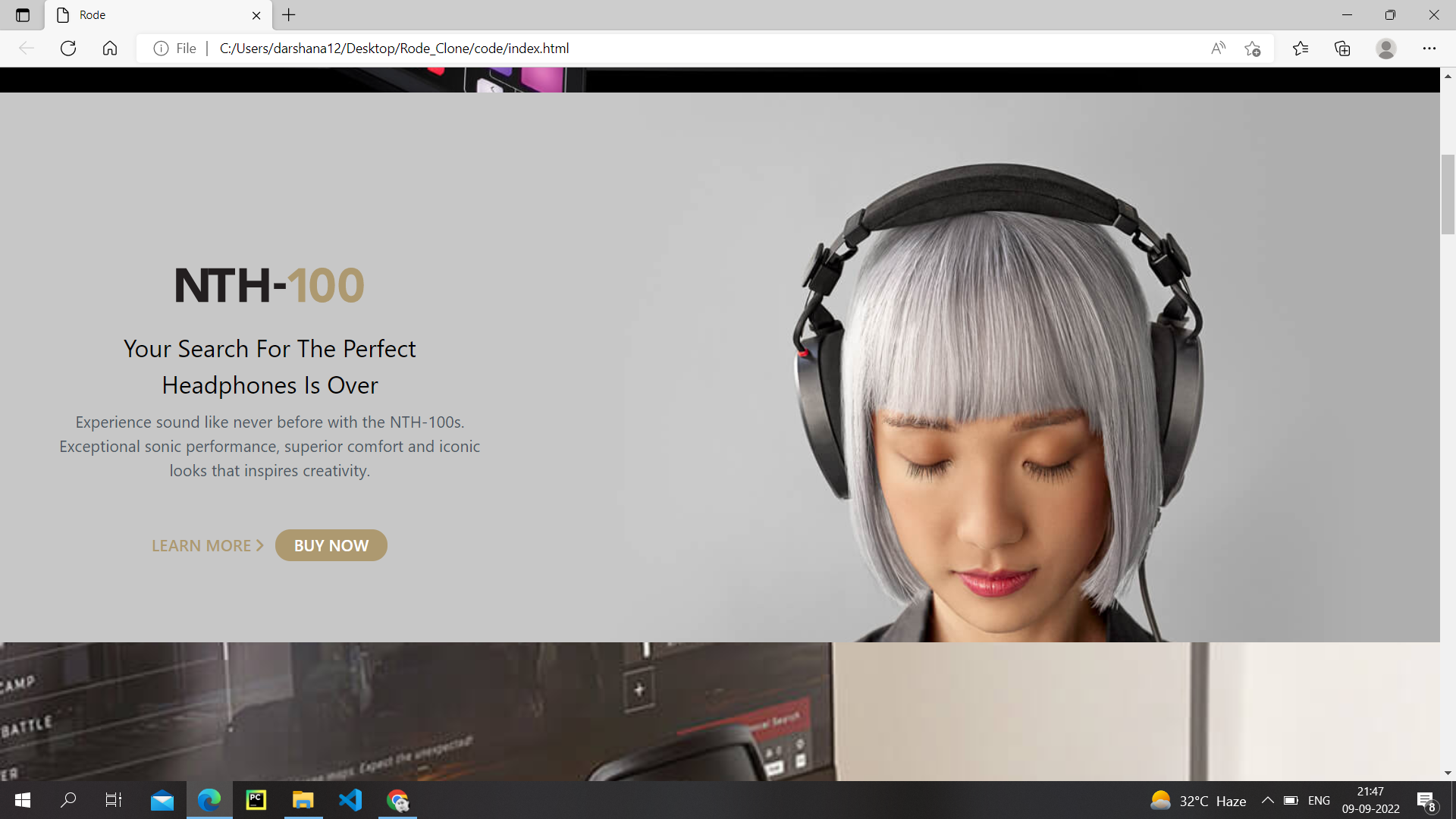Toggle the tab actions menu icon

tap(23, 15)
